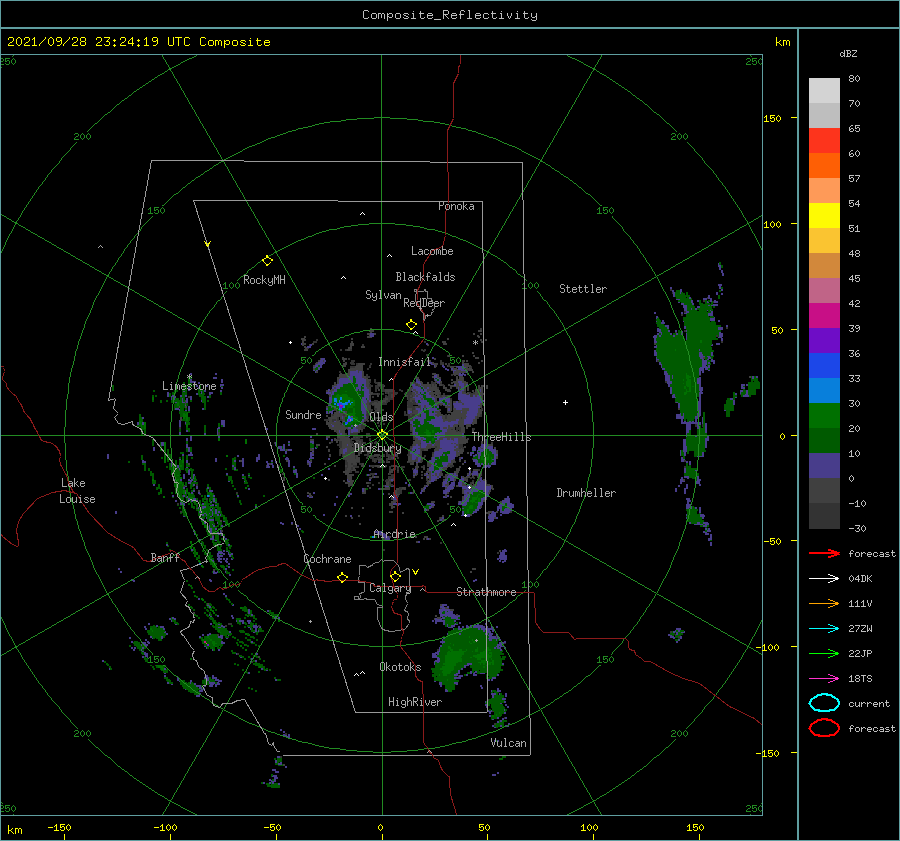The height and width of the screenshot is (841, 900).
Task: Click the Stettler label
Action: [583, 289]
